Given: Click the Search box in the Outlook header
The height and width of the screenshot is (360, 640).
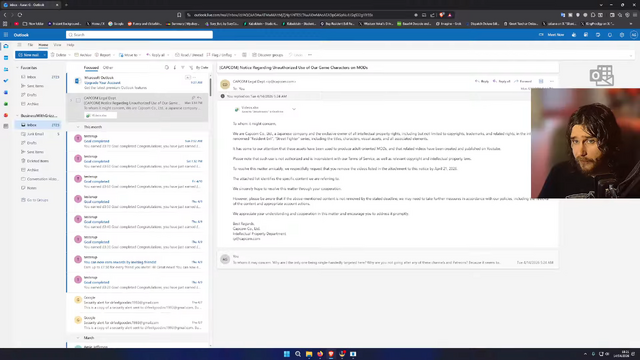Looking at the screenshot, I should pos(139,35).
